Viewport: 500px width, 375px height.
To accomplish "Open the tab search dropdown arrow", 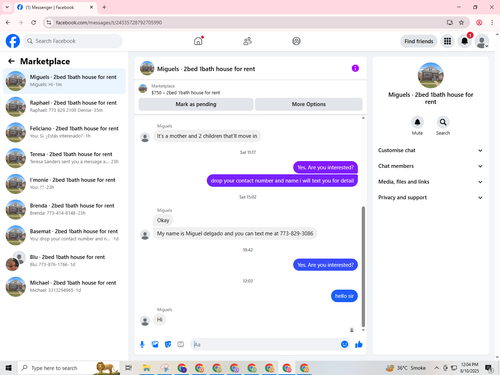I will click(x=7, y=7).
